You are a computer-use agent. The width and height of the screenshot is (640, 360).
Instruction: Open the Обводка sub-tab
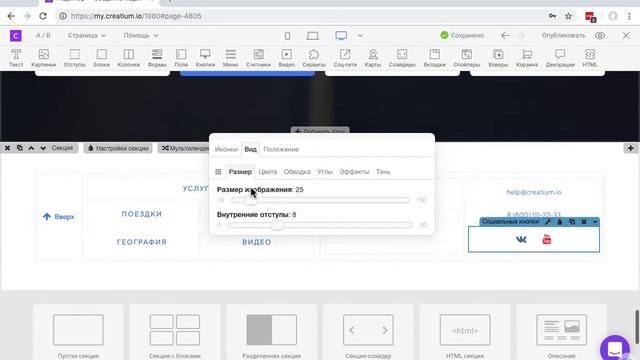pyautogui.click(x=297, y=172)
